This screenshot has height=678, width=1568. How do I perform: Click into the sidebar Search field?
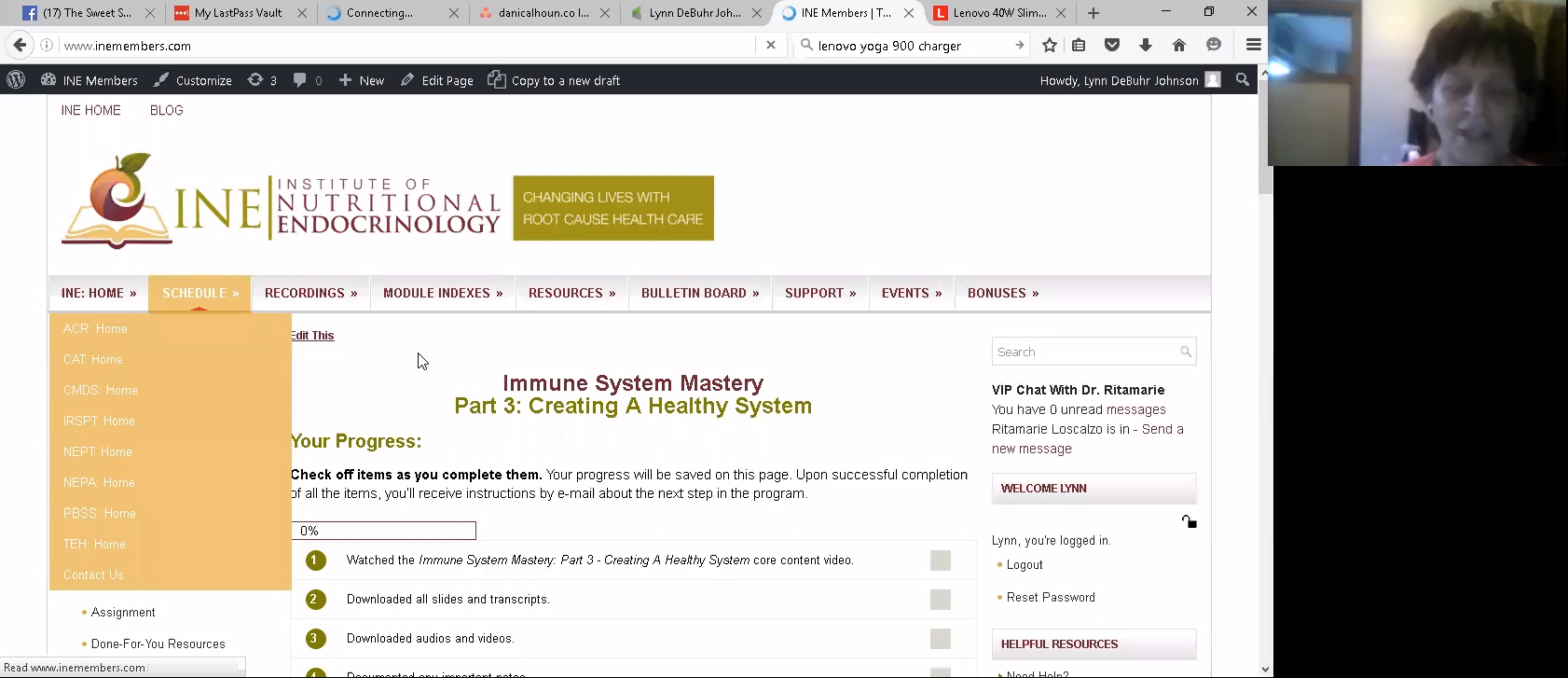coord(1085,352)
